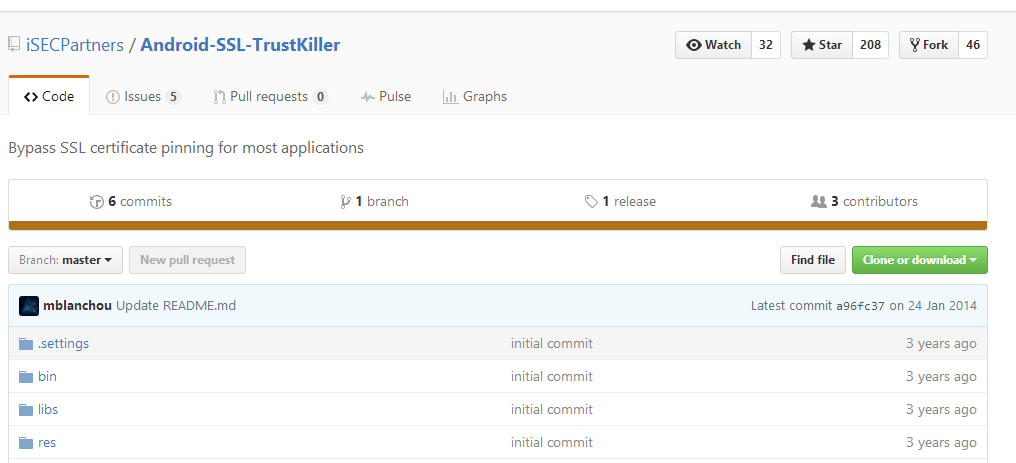The image size is (1016, 463).
Task: Open the iSECPartners organization link
Action: 75,45
